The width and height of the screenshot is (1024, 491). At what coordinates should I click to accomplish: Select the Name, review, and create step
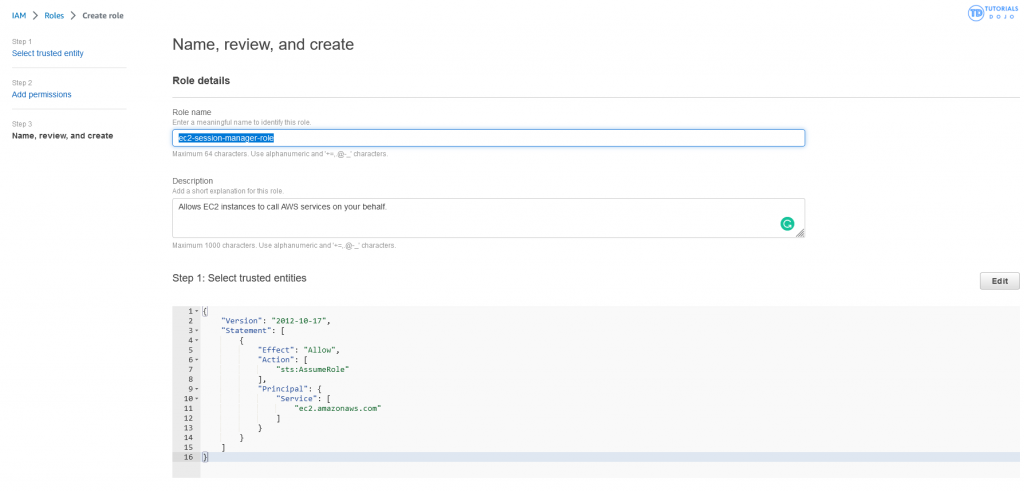[x=62, y=135]
